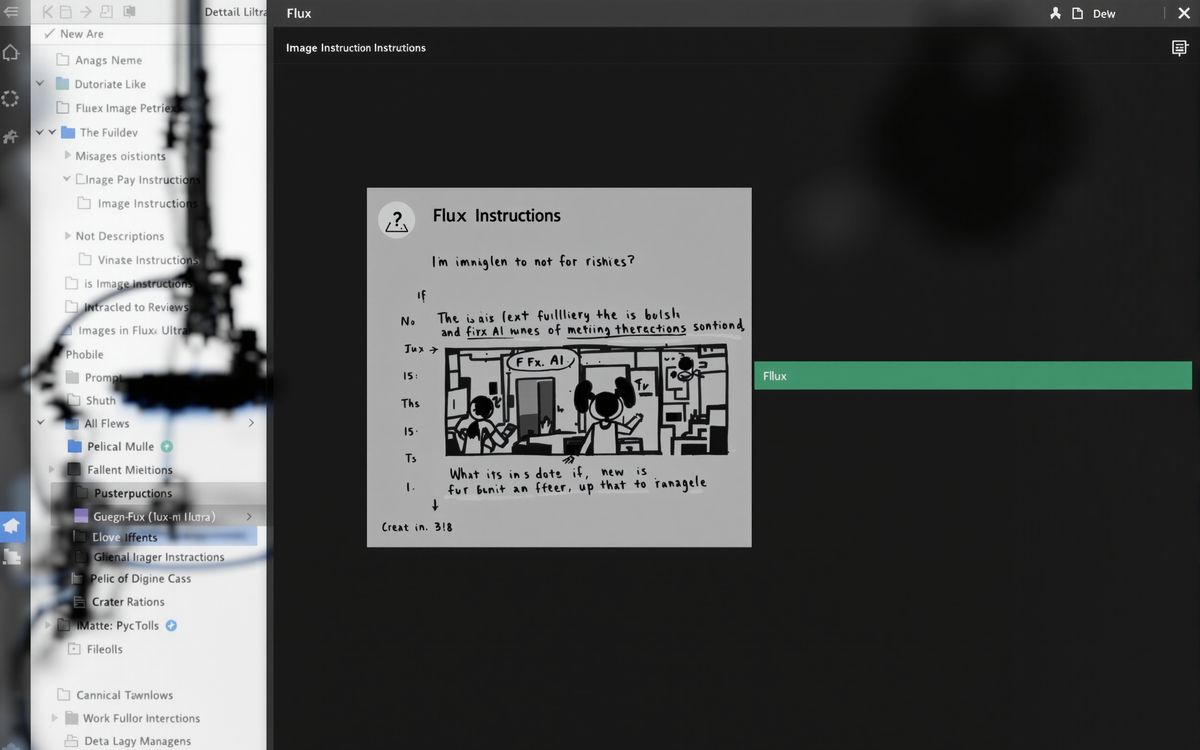
Task: Expand the Misages oistionts tree node
Action: (68, 156)
